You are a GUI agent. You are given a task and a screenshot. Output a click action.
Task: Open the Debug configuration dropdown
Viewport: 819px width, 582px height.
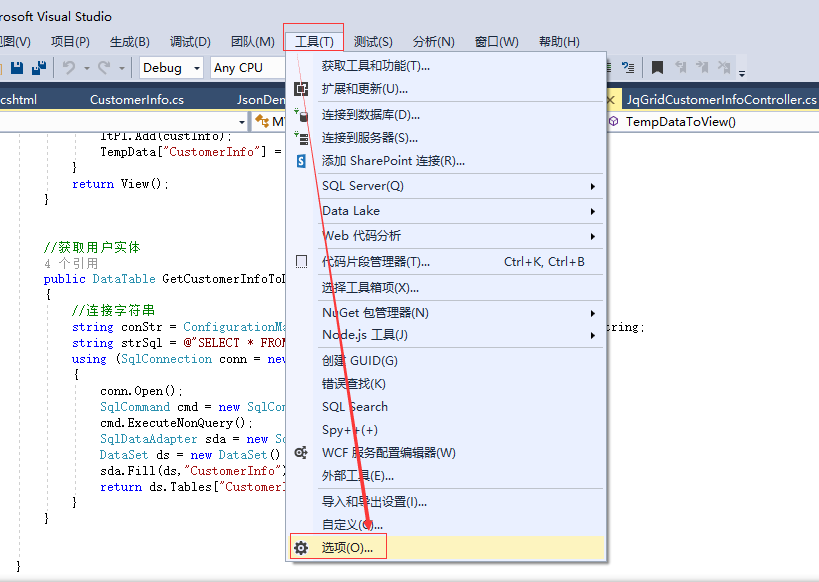(x=171, y=68)
